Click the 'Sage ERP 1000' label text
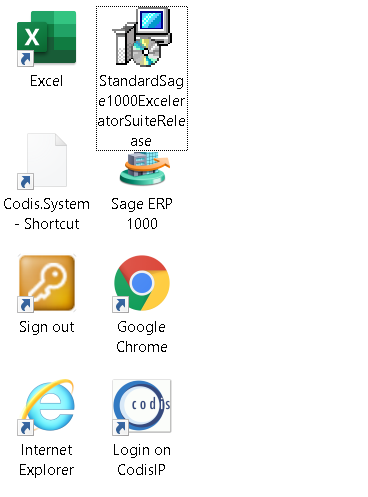The width and height of the screenshot is (368, 497). click(x=142, y=214)
